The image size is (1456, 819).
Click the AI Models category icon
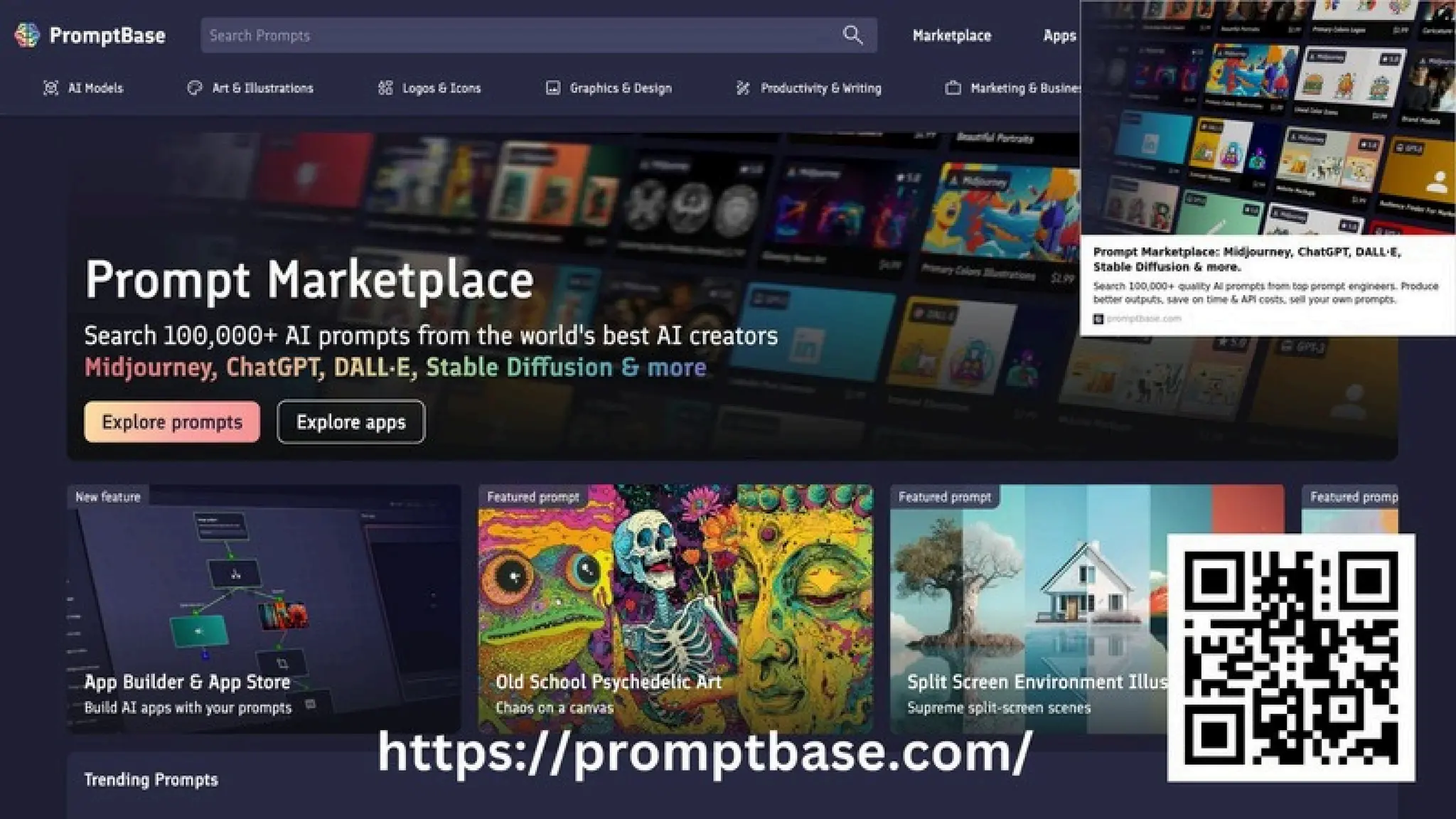tap(50, 88)
